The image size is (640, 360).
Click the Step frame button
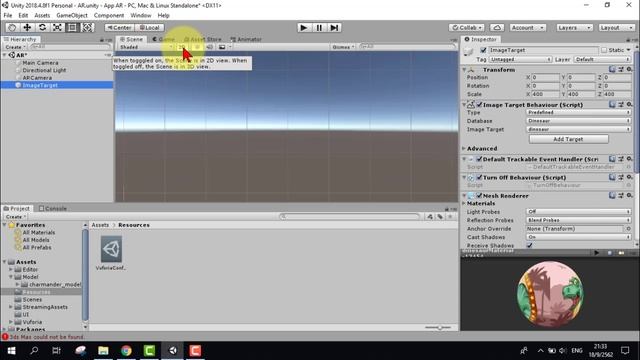coord(334,27)
